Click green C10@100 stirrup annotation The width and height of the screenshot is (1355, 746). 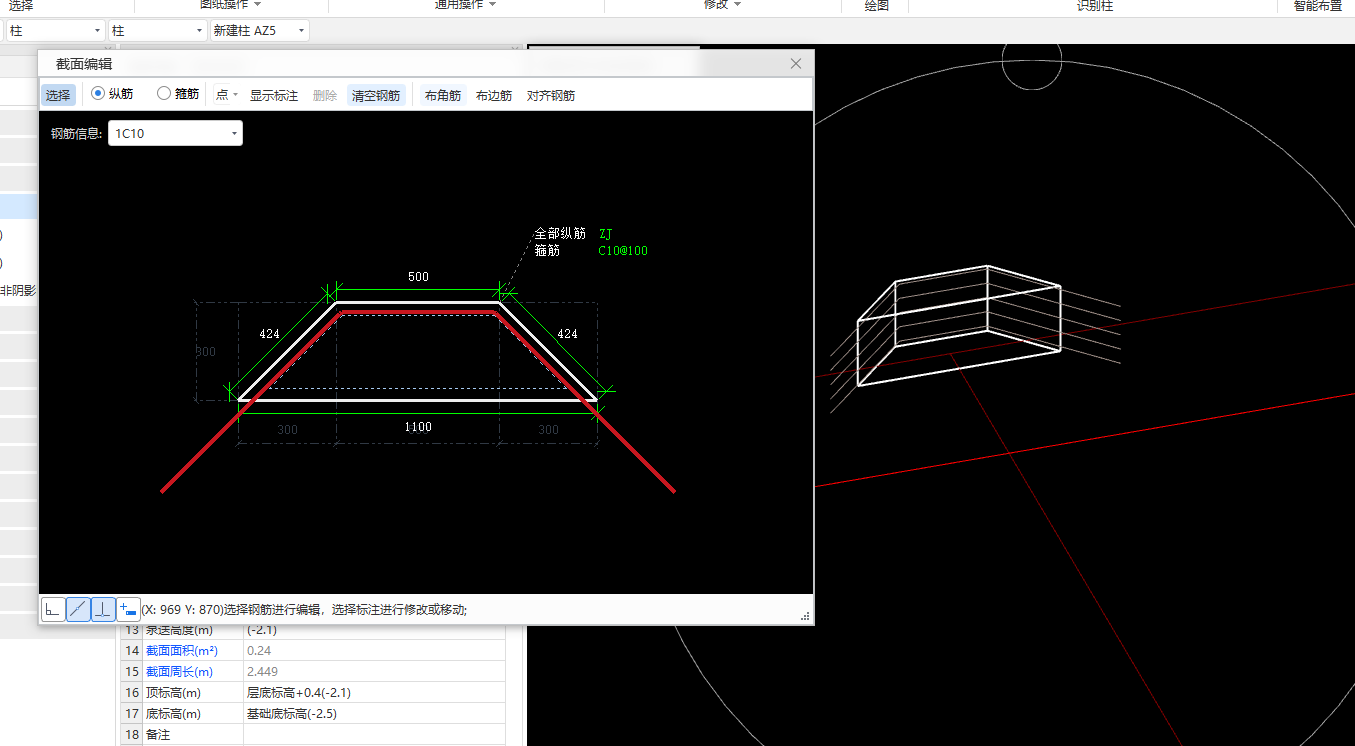(x=623, y=251)
